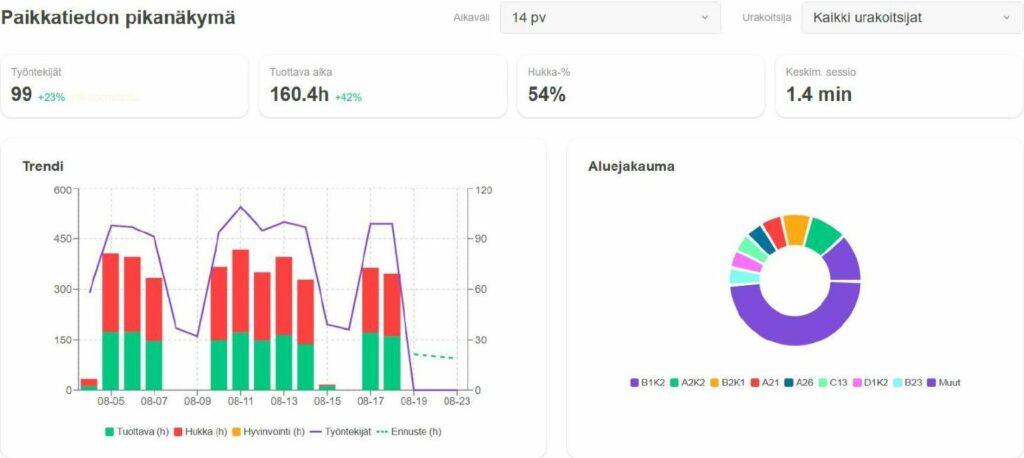The width and height of the screenshot is (1024, 458).
Task: Open the Aikaväli 14 pv dropdown
Action: coord(610,18)
